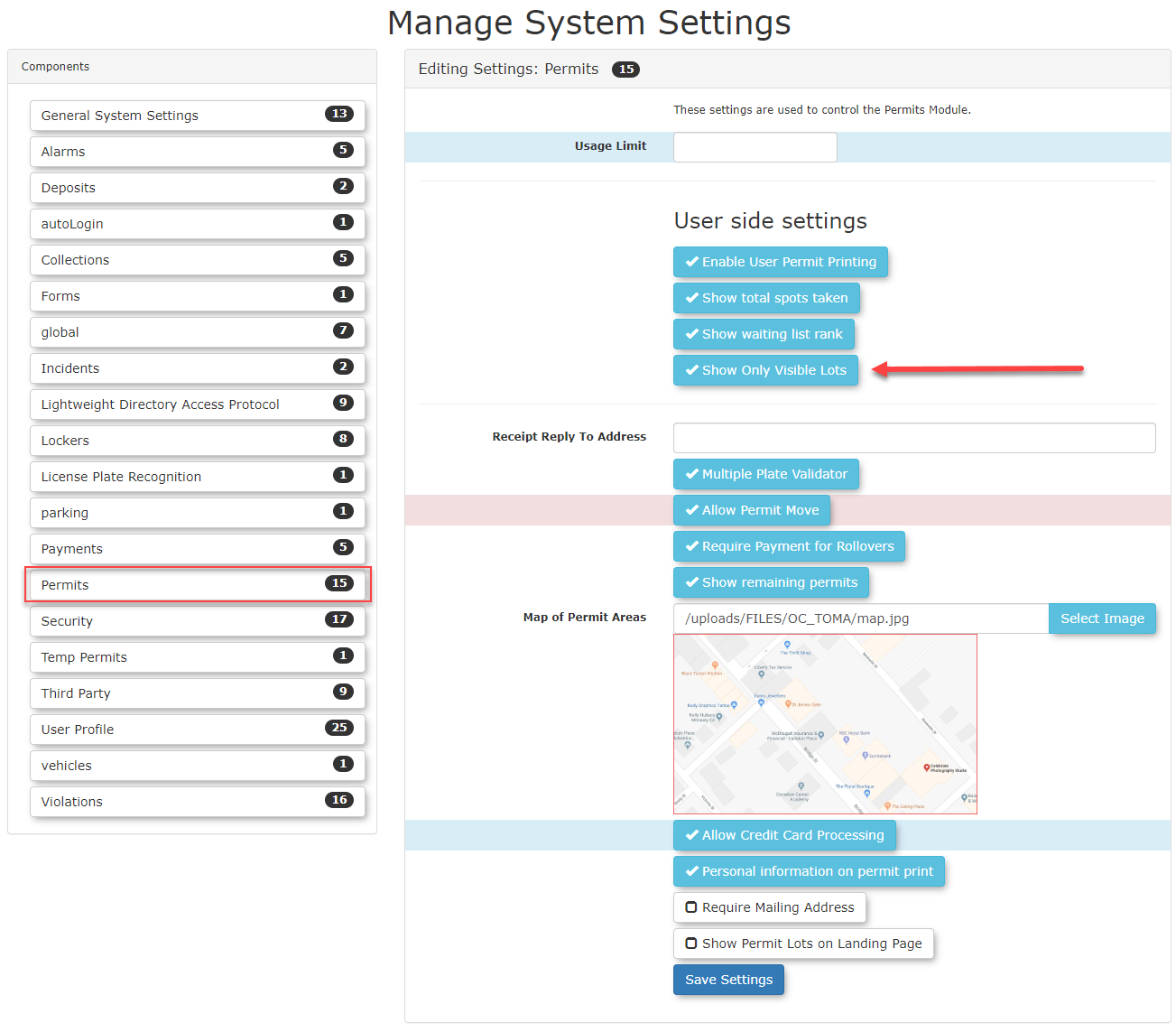Viewport: 1176px width, 1032px height.
Task: Select Temp Permits component
Action: click(198, 657)
